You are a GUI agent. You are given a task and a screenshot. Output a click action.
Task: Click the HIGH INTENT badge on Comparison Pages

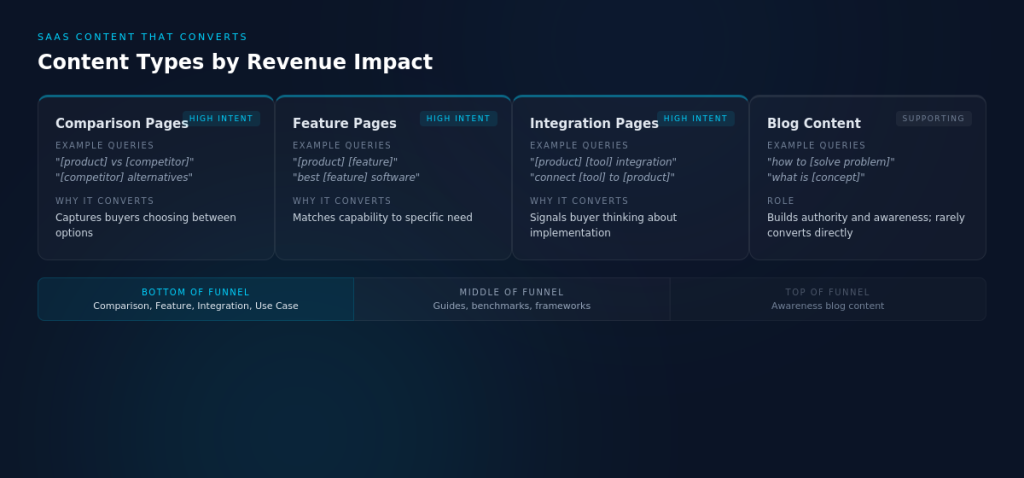pyautogui.click(x=221, y=119)
